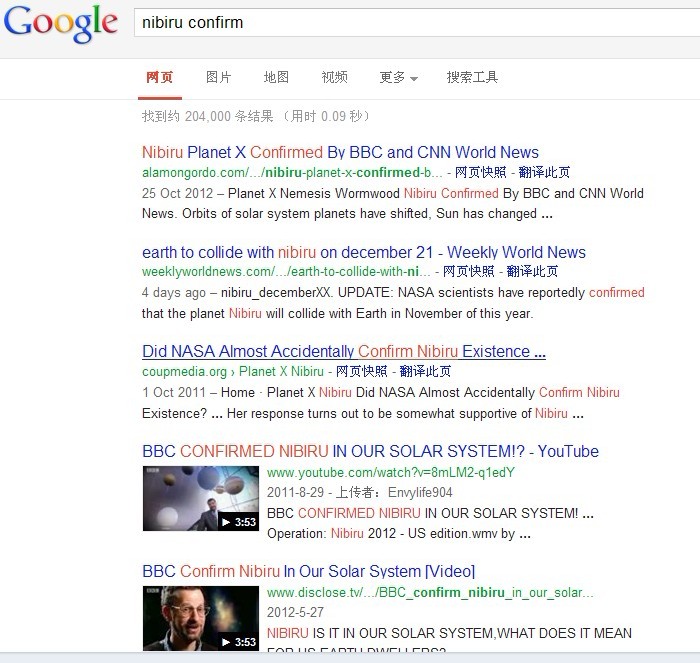The height and width of the screenshot is (663, 700).
Task: Click the play icon on the disclose.tv thumbnail
Action: (226, 642)
